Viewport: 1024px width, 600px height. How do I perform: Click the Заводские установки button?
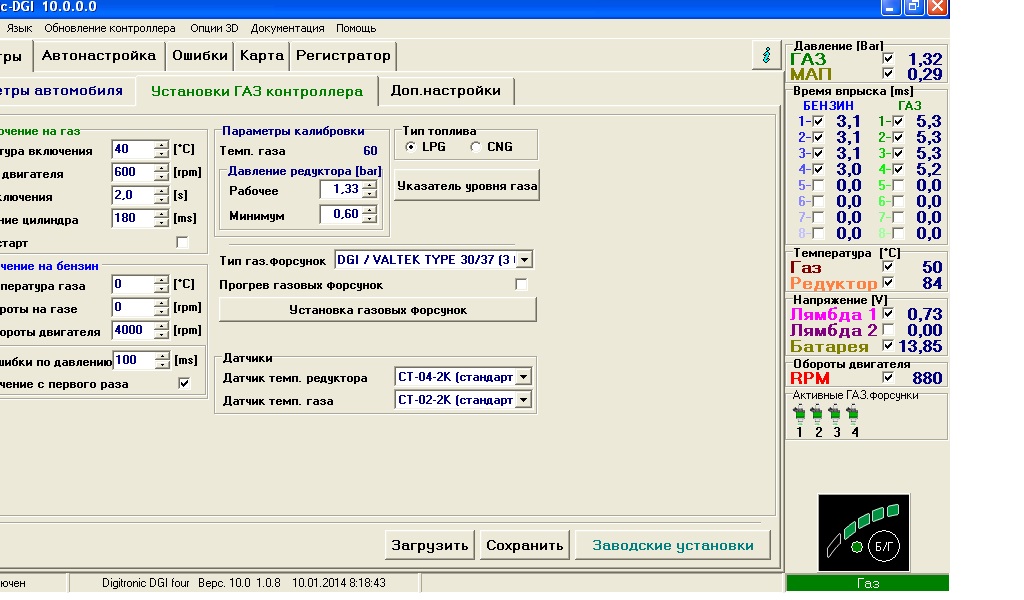coord(672,545)
